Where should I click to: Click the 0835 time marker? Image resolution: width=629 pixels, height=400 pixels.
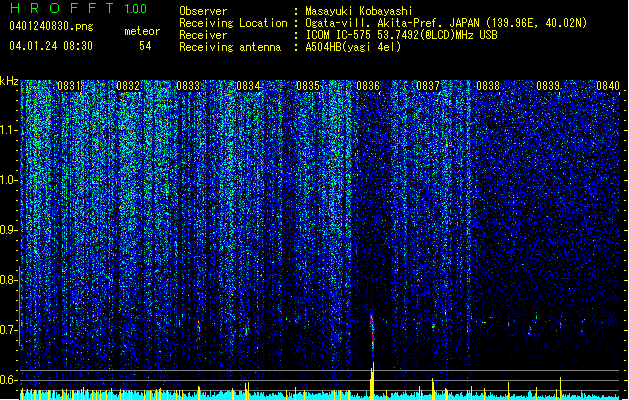(x=308, y=86)
